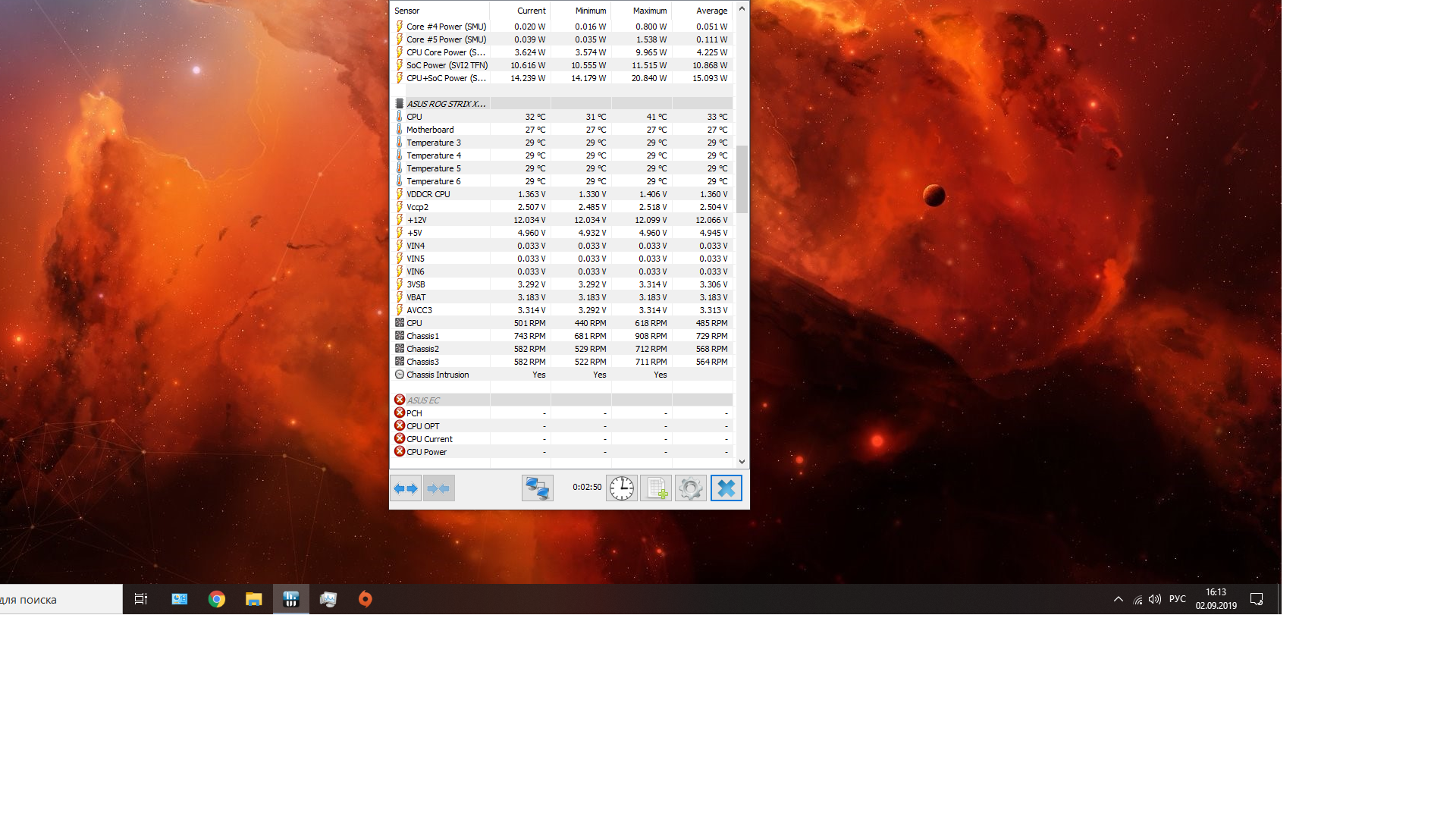Open Task View in the taskbar
The image size is (1456, 819).
tap(141, 599)
